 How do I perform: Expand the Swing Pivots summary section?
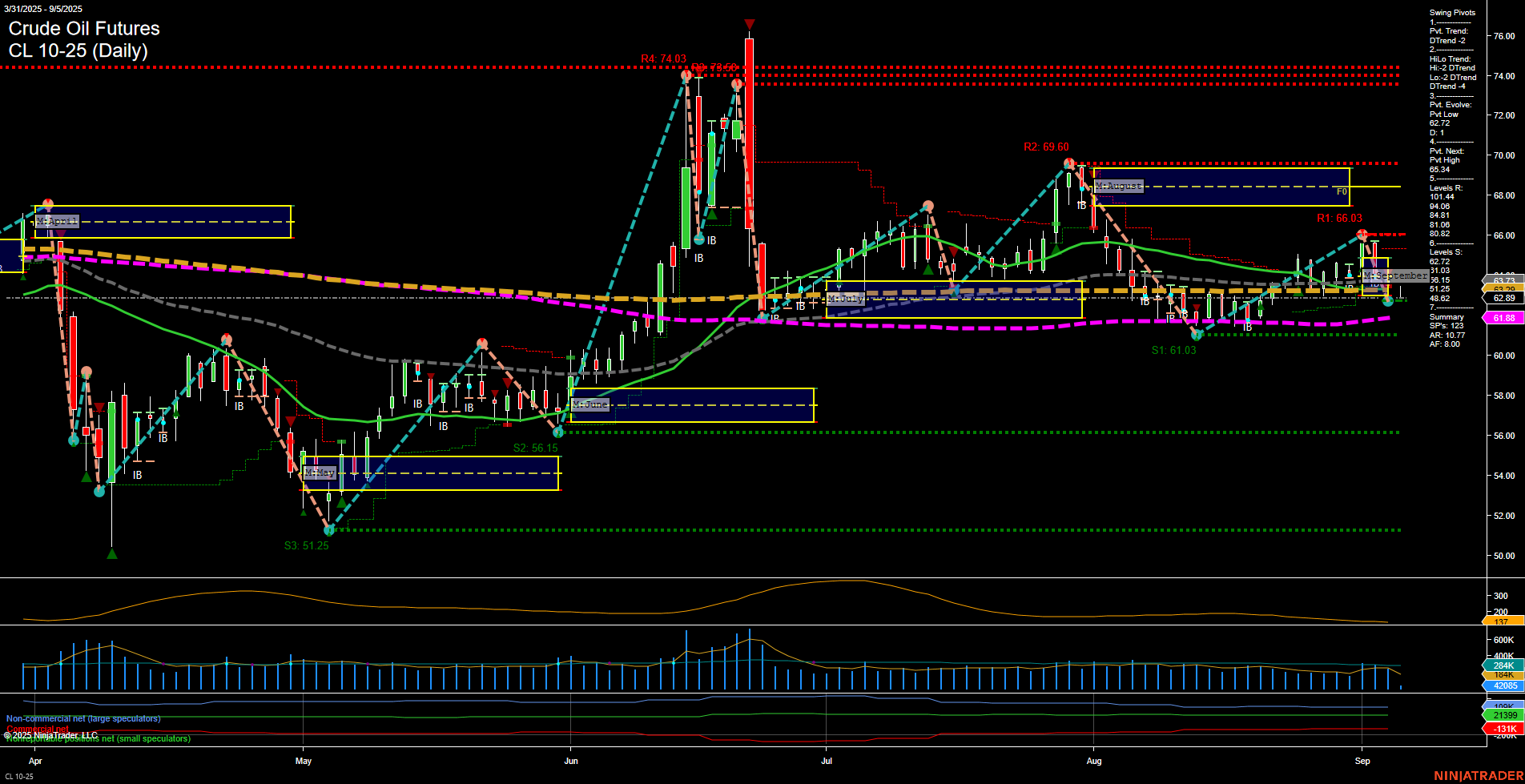[x=1451, y=12]
